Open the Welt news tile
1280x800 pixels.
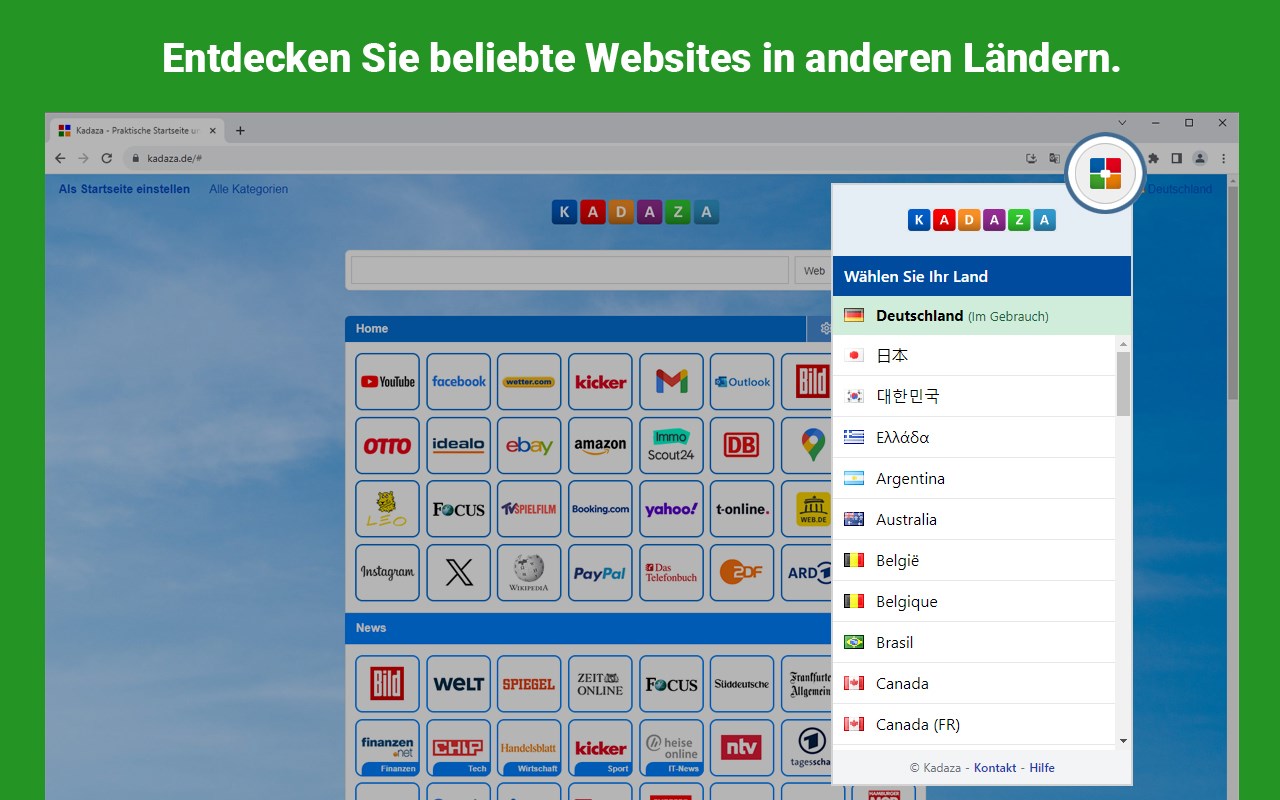[458, 684]
